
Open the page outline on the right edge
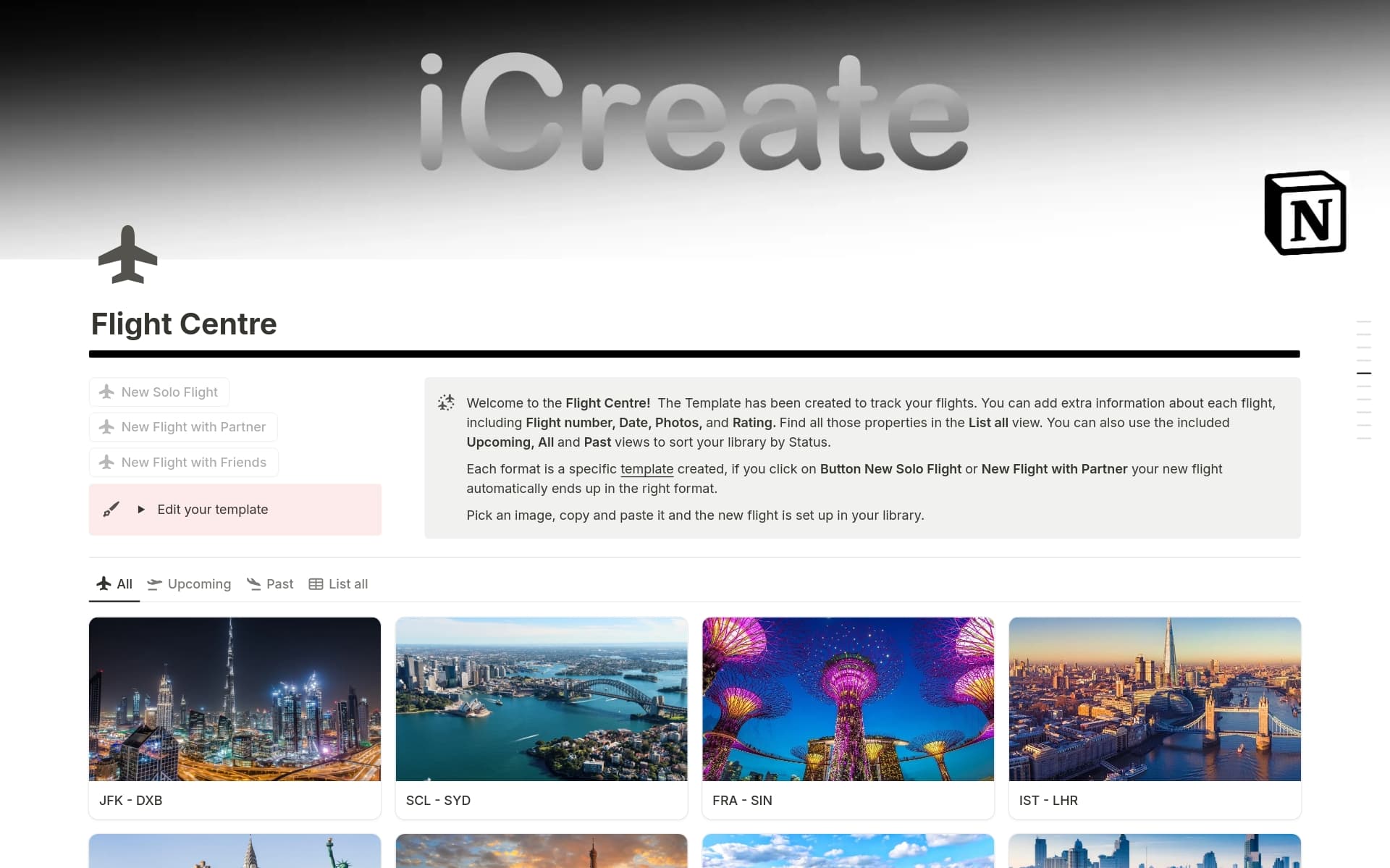(x=1365, y=373)
